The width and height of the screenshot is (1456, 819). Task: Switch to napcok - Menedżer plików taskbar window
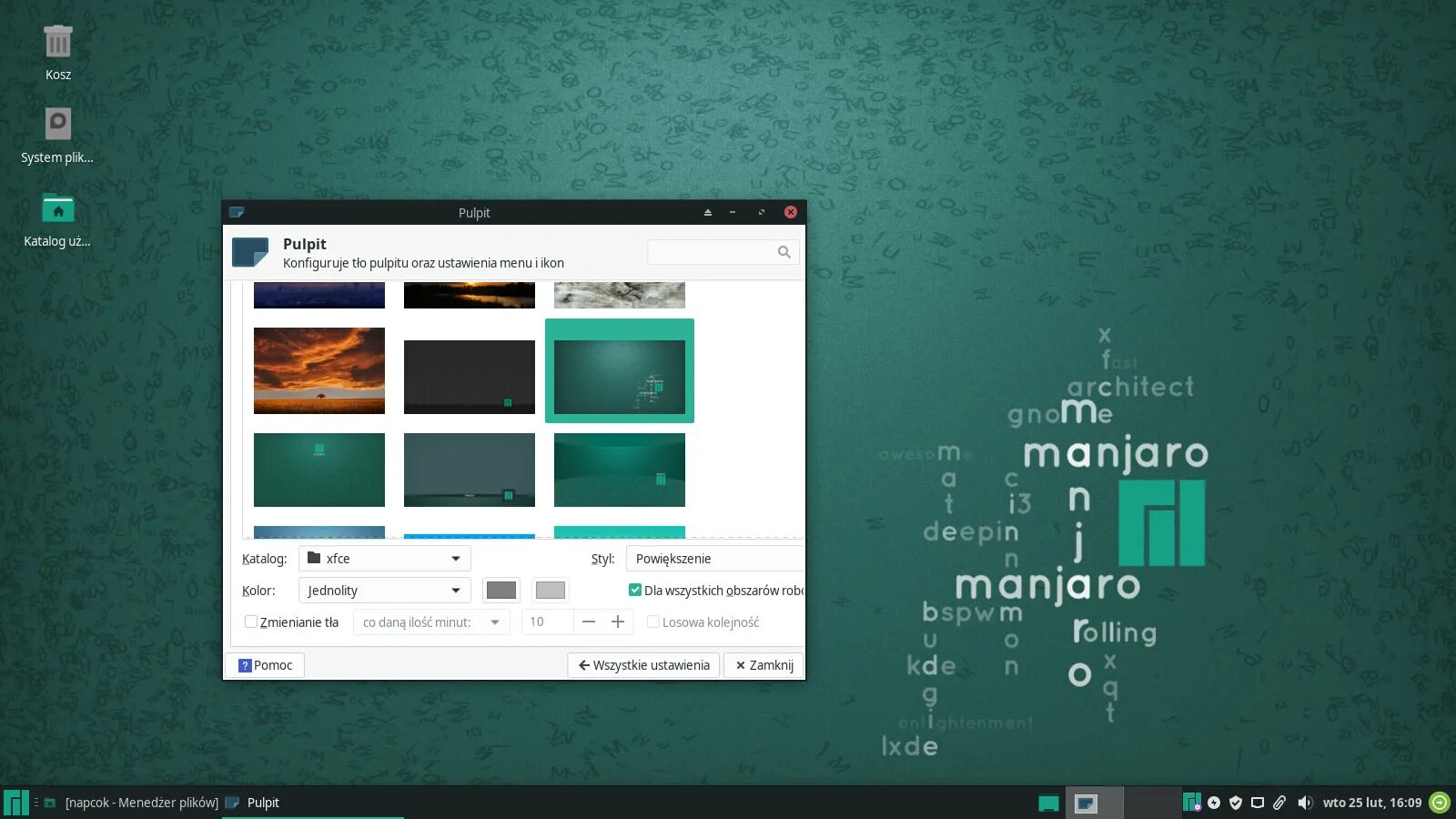click(x=132, y=803)
